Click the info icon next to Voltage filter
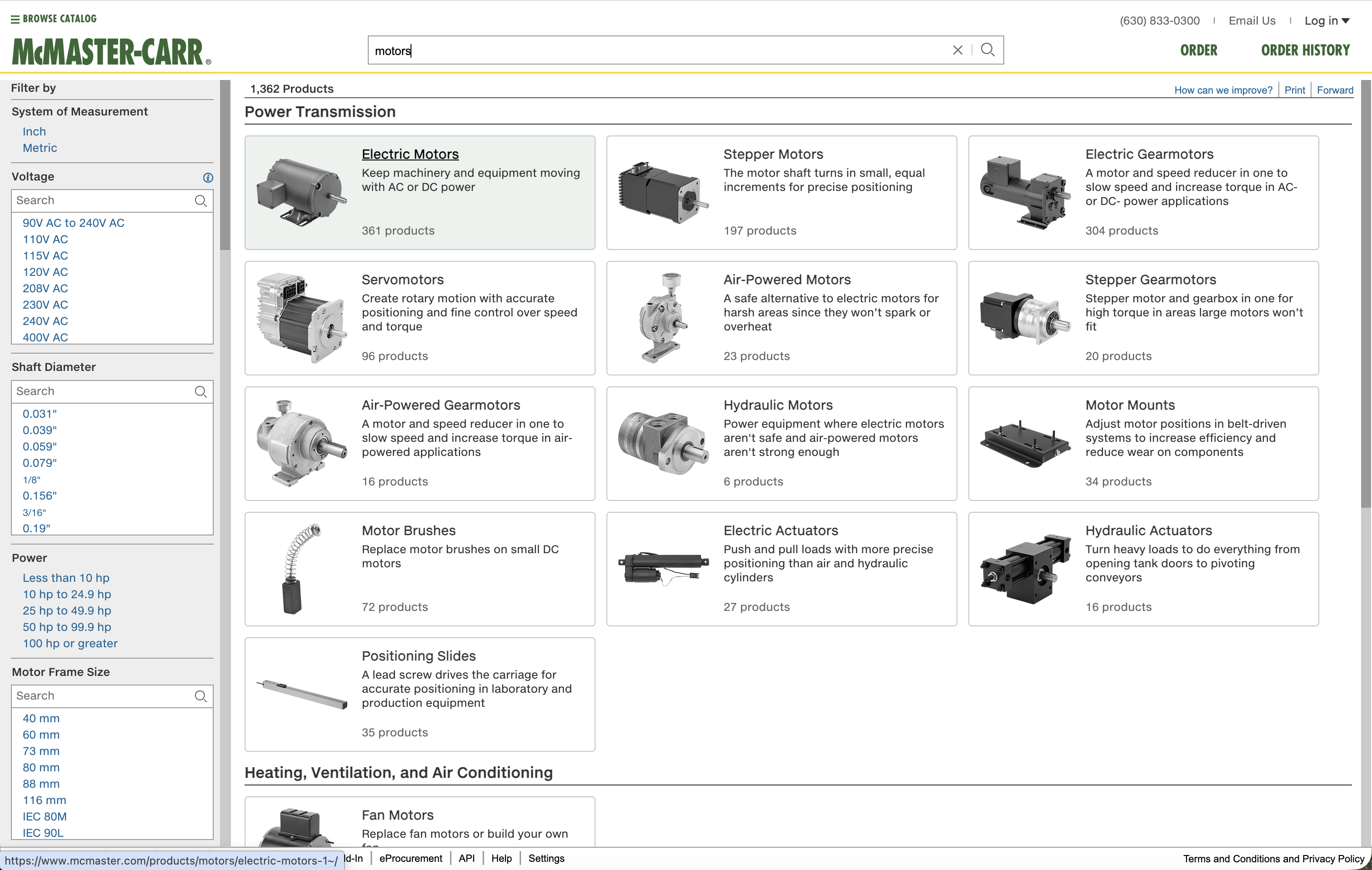1372x870 pixels. point(208,178)
